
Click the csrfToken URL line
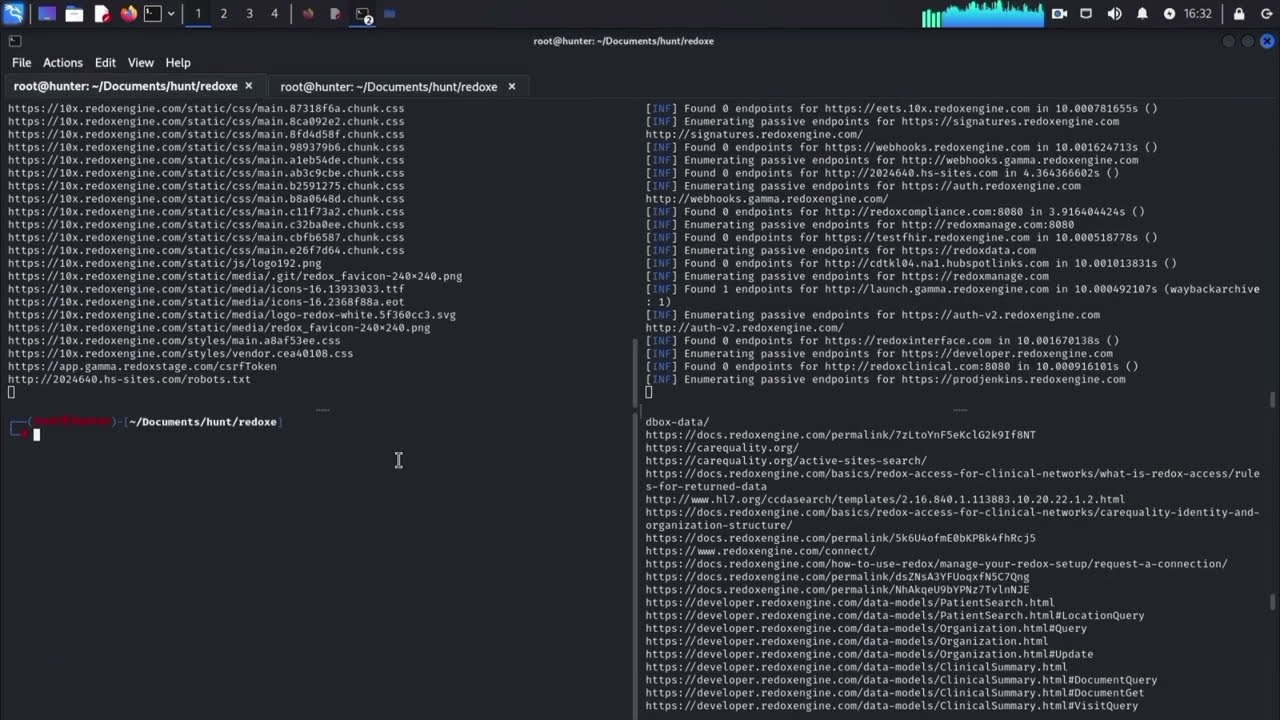[142, 366]
